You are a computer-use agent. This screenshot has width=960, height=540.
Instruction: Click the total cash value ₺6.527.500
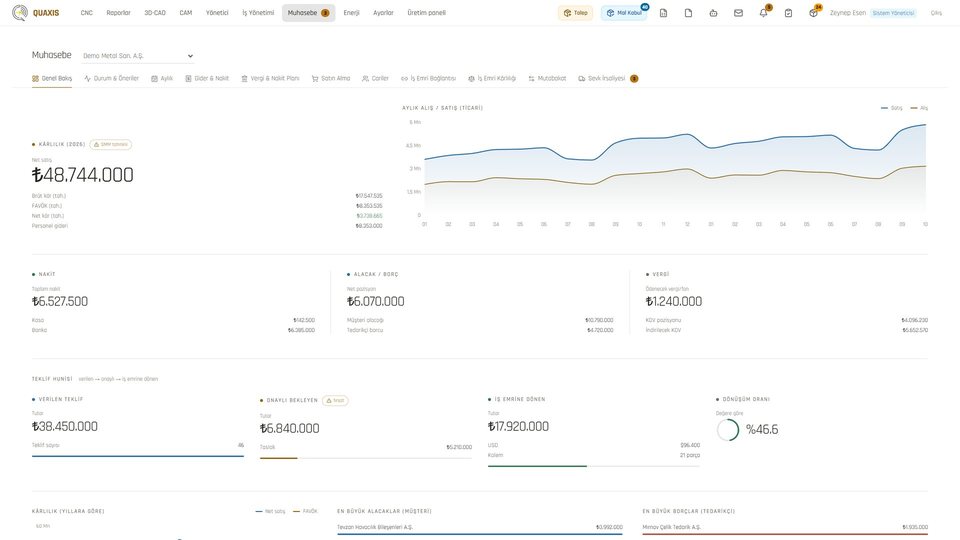point(60,301)
